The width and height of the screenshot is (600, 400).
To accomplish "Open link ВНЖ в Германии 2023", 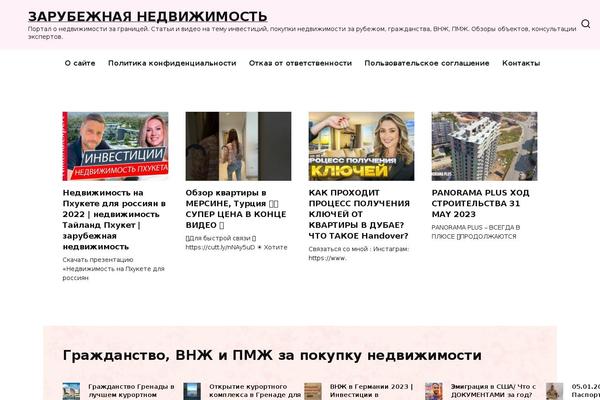I will [x=372, y=391].
